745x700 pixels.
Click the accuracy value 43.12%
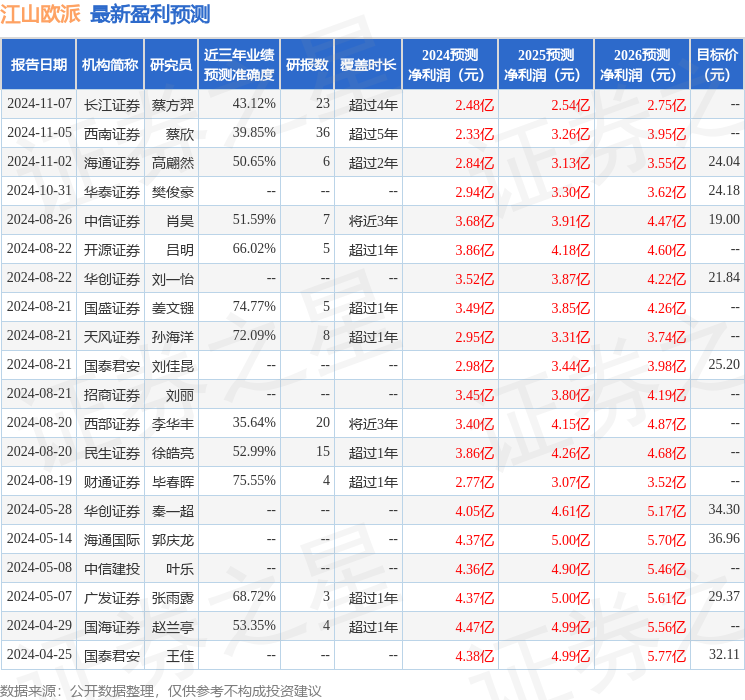tap(254, 104)
